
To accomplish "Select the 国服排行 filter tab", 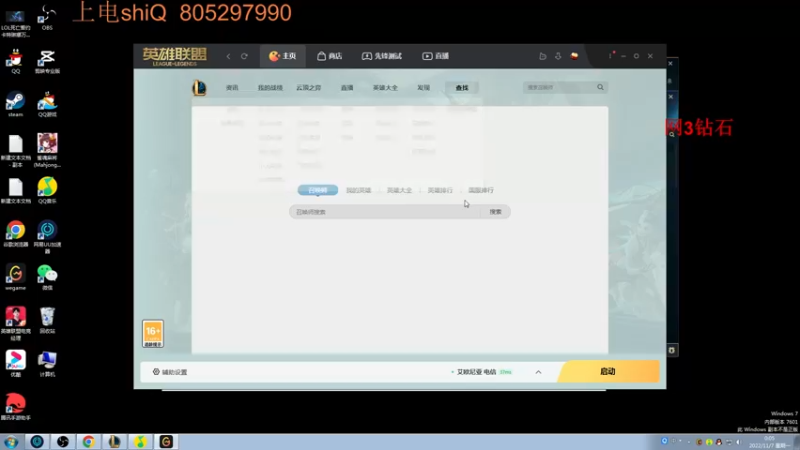I will pos(481,190).
